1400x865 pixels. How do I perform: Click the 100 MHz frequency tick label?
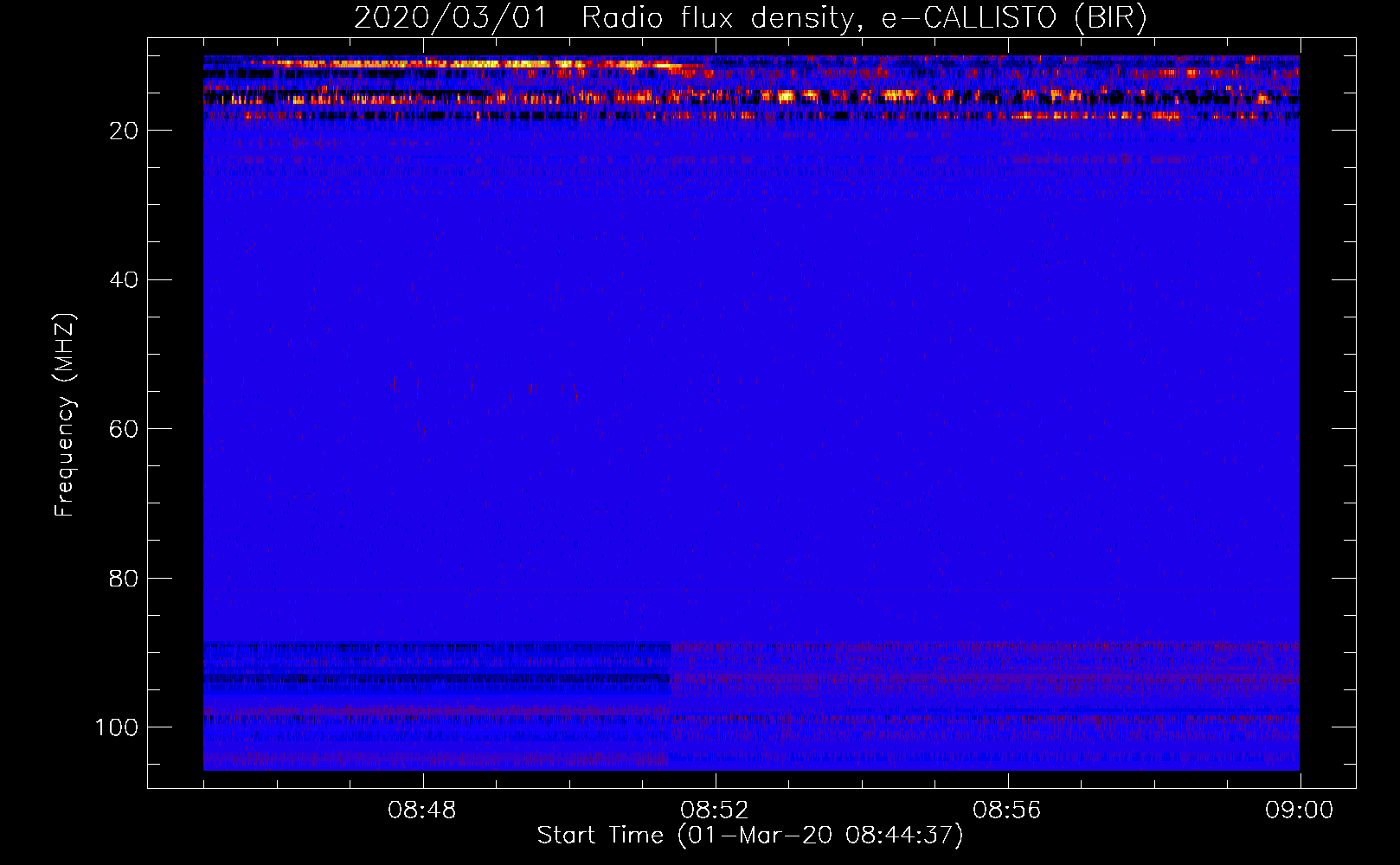(117, 727)
